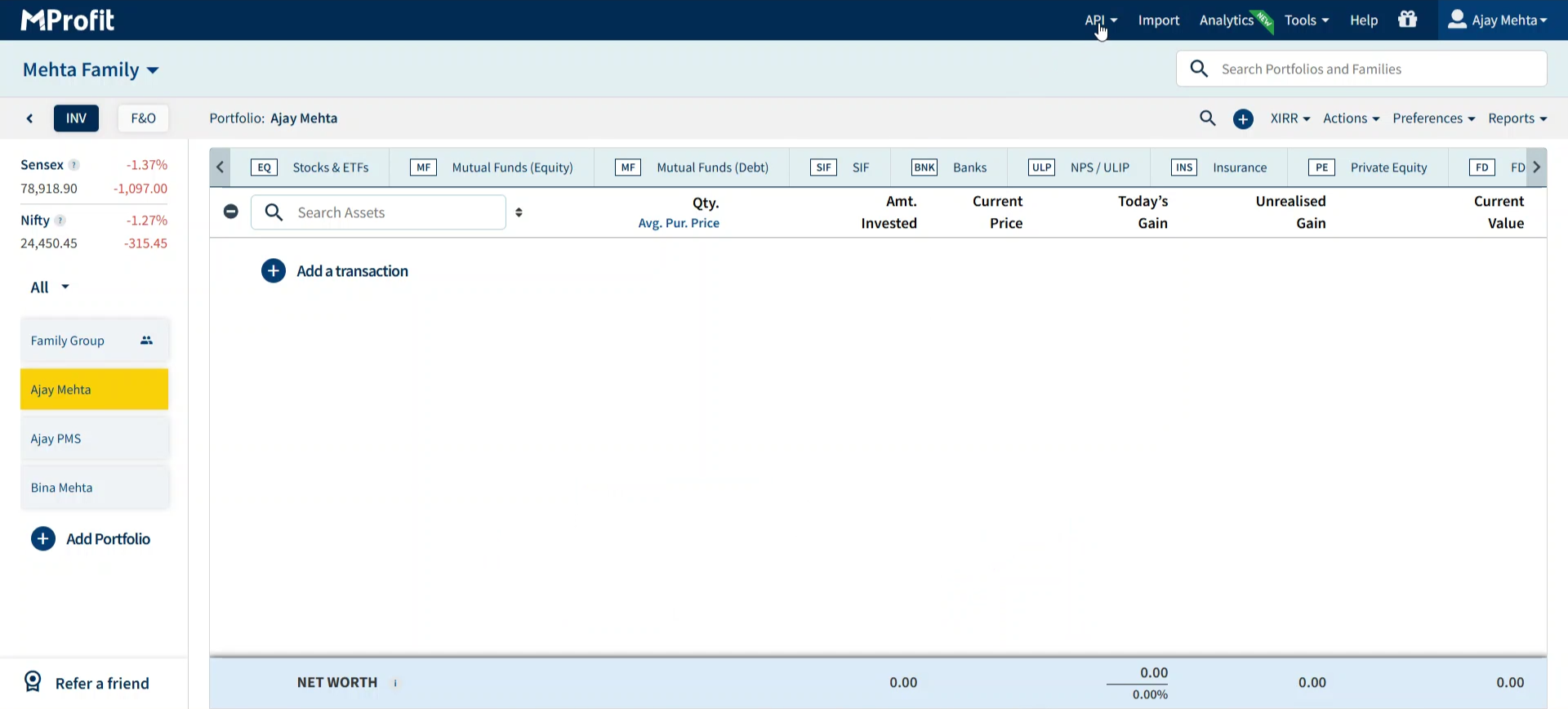Click the Add Portfolio plus icon
The height and width of the screenshot is (709, 1568).
(43, 539)
